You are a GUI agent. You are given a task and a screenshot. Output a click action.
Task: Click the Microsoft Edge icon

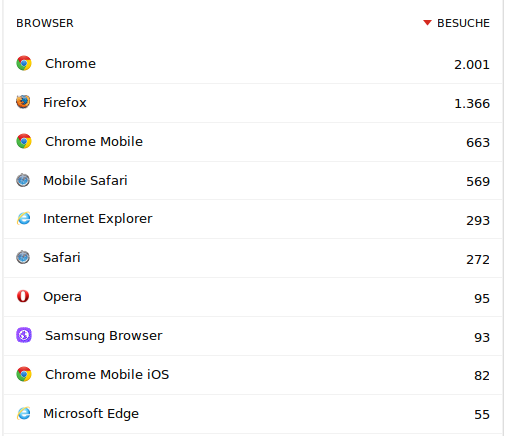pyautogui.click(x=23, y=413)
